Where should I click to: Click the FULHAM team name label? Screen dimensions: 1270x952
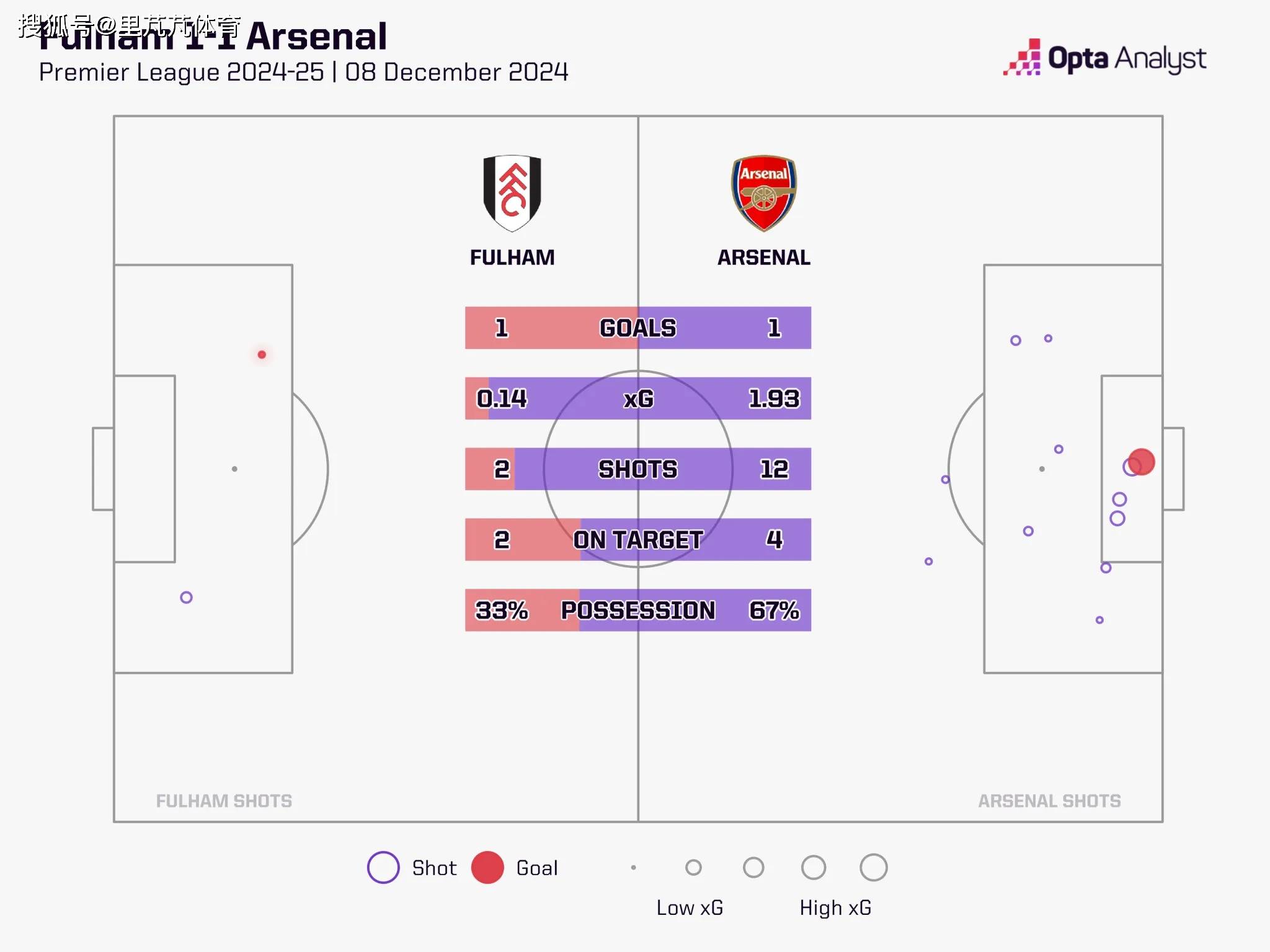coord(512,257)
